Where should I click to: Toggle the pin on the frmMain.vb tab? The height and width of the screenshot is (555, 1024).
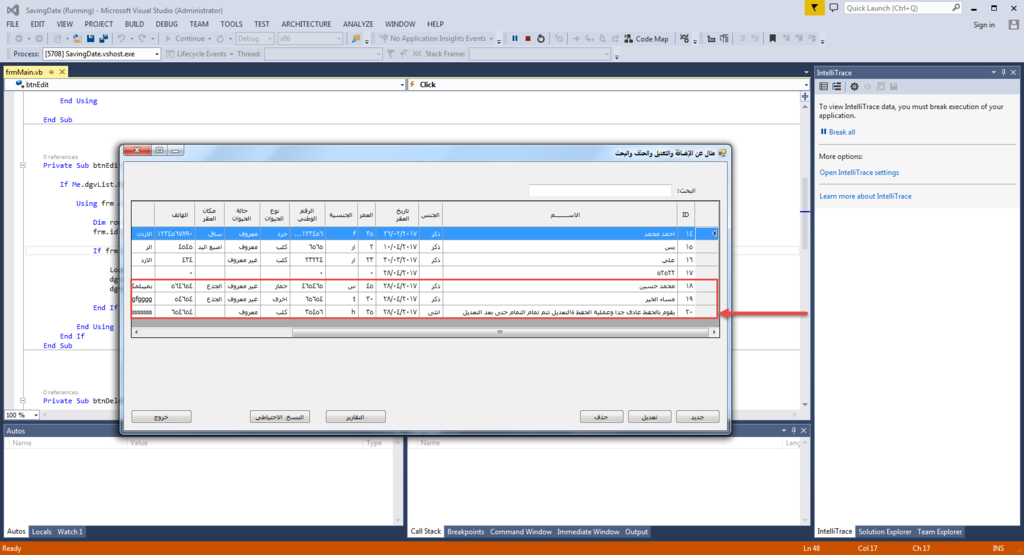click(x=50, y=72)
